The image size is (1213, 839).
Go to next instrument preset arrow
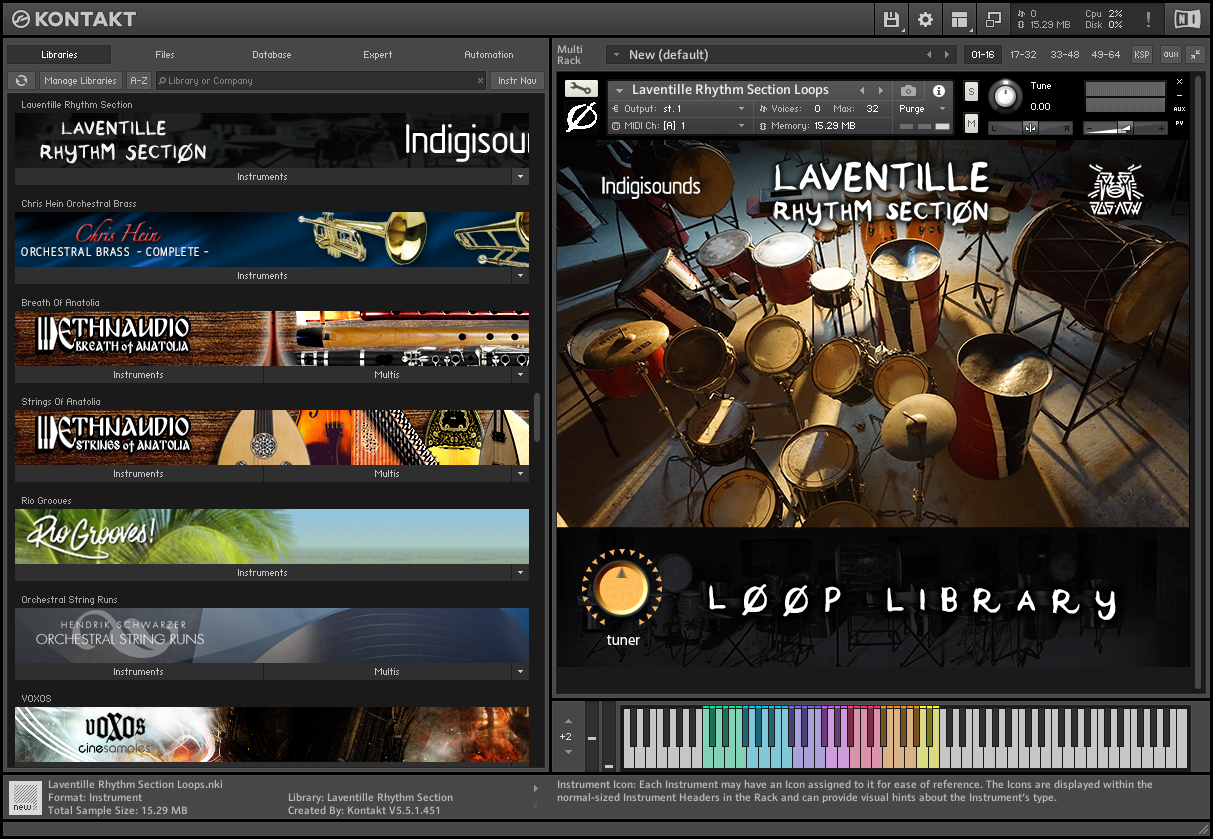[x=880, y=90]
